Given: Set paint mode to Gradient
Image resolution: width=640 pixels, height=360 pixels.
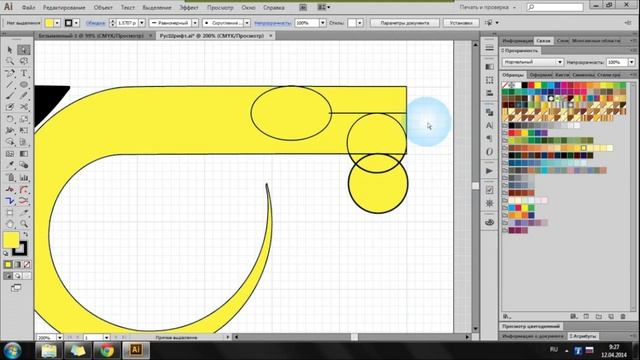Looking at the screenshot, I should point(18,264).
